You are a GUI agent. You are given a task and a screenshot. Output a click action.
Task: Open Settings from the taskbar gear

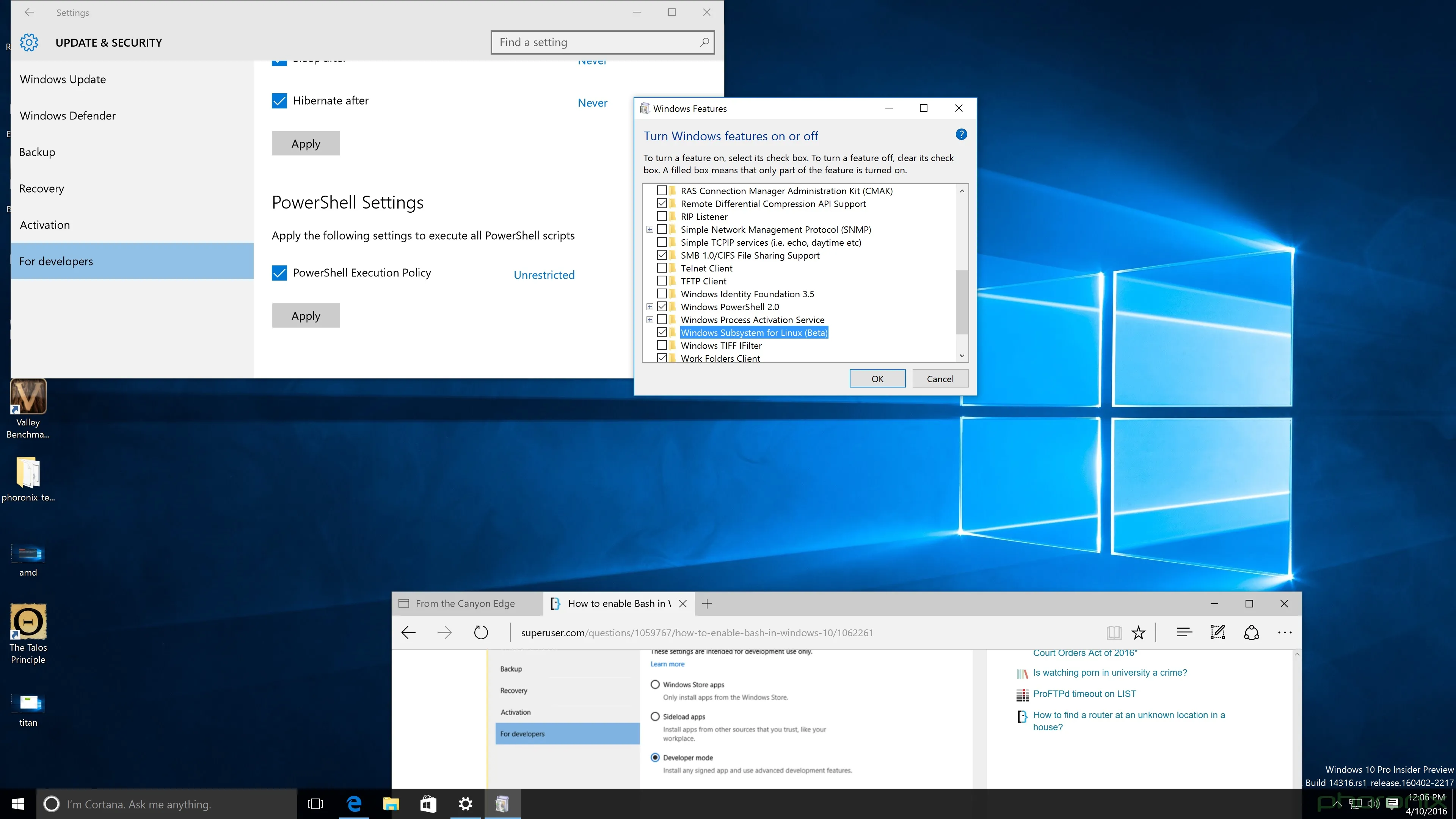(465, 804)
